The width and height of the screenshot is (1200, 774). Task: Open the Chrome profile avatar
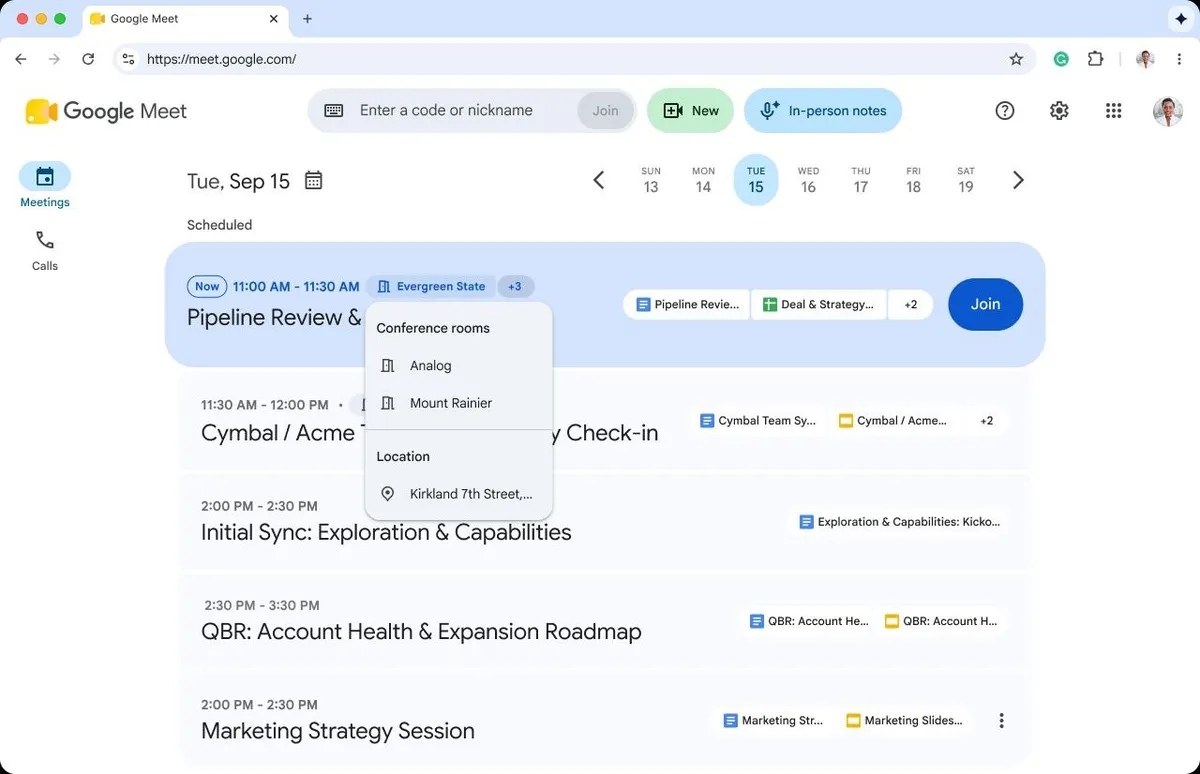(x=1145, y=59)
